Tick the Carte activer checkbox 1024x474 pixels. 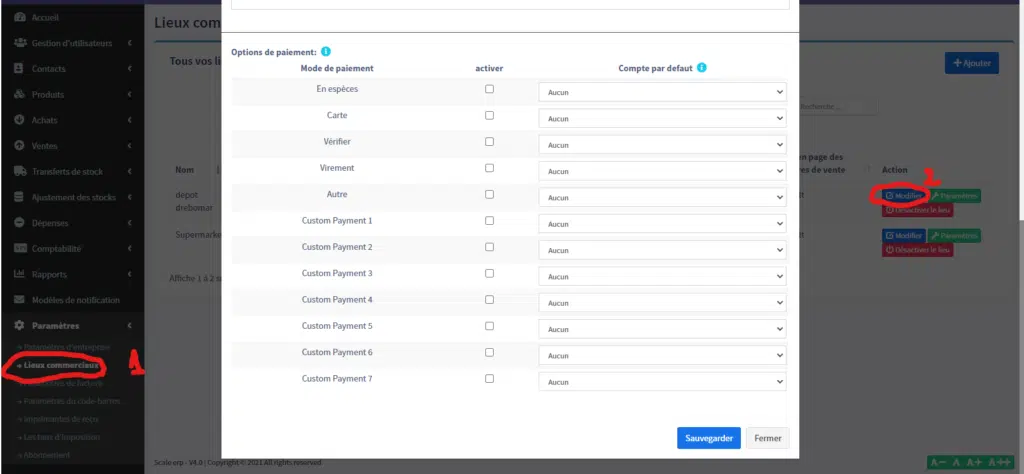pyautogui.click(x=489, y=115)
